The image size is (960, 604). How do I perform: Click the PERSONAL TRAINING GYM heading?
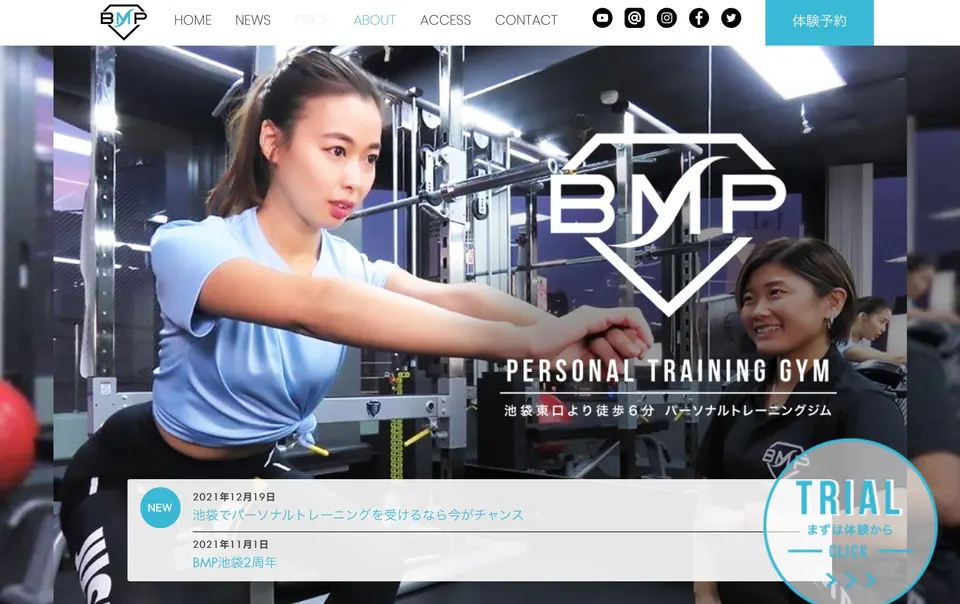click(x=668, y=371)
